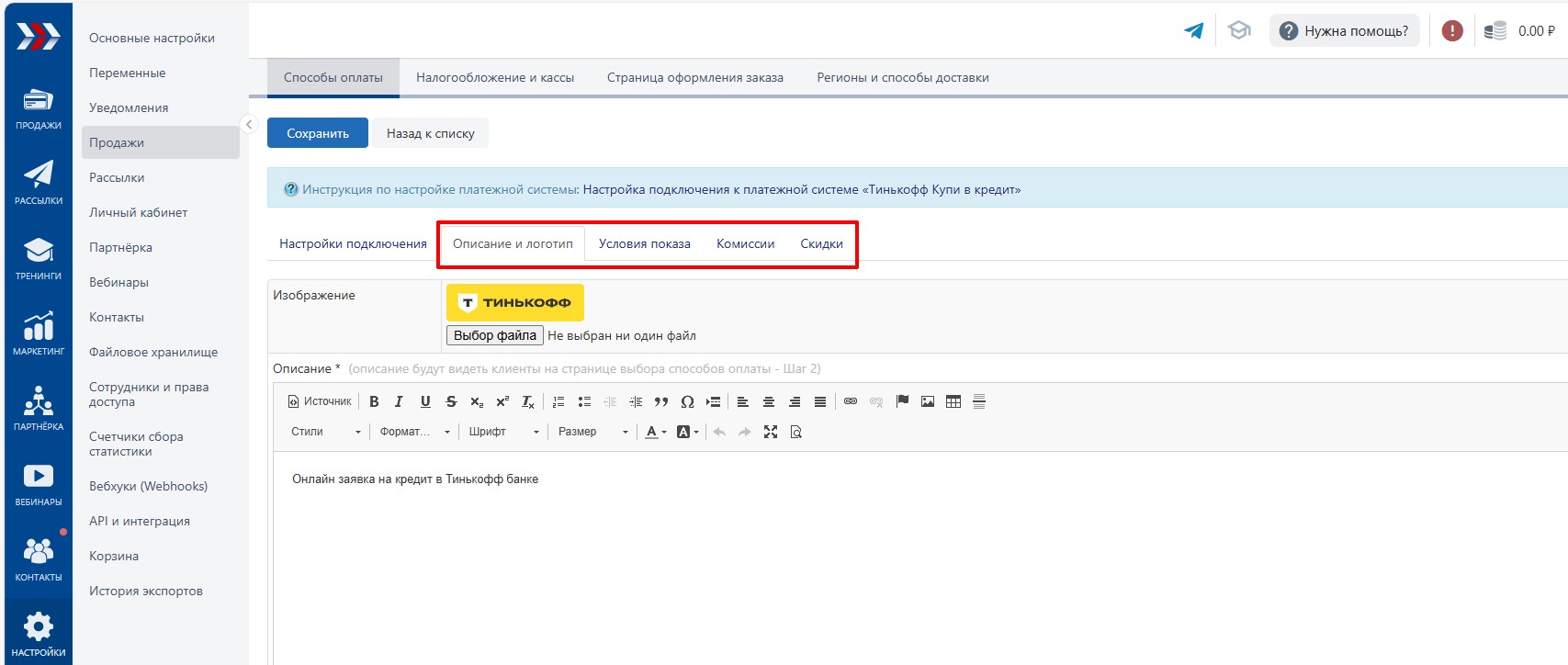Image resolution: width=1568 pixels, height=665 pixels.
Task: Open the training graduation cap icon
Action: tap(1239, 30)
